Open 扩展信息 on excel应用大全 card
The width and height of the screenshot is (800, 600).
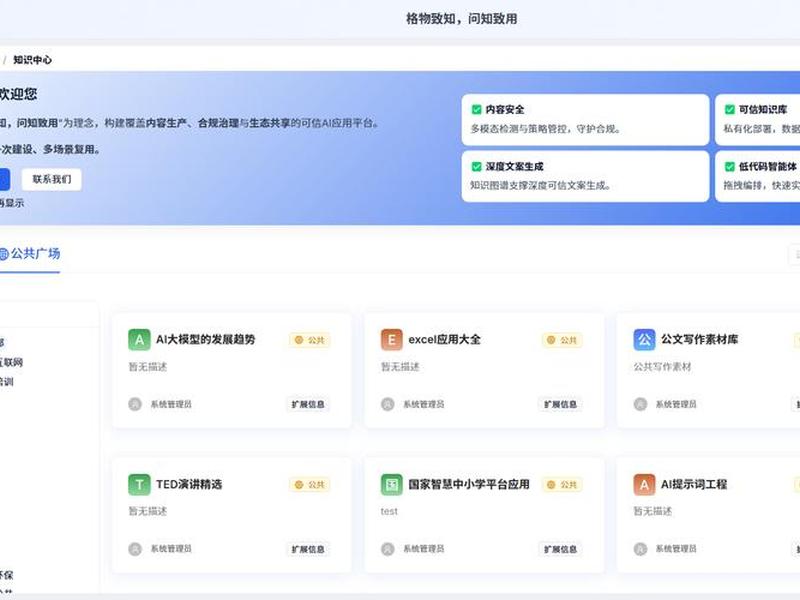coord(560,404)
